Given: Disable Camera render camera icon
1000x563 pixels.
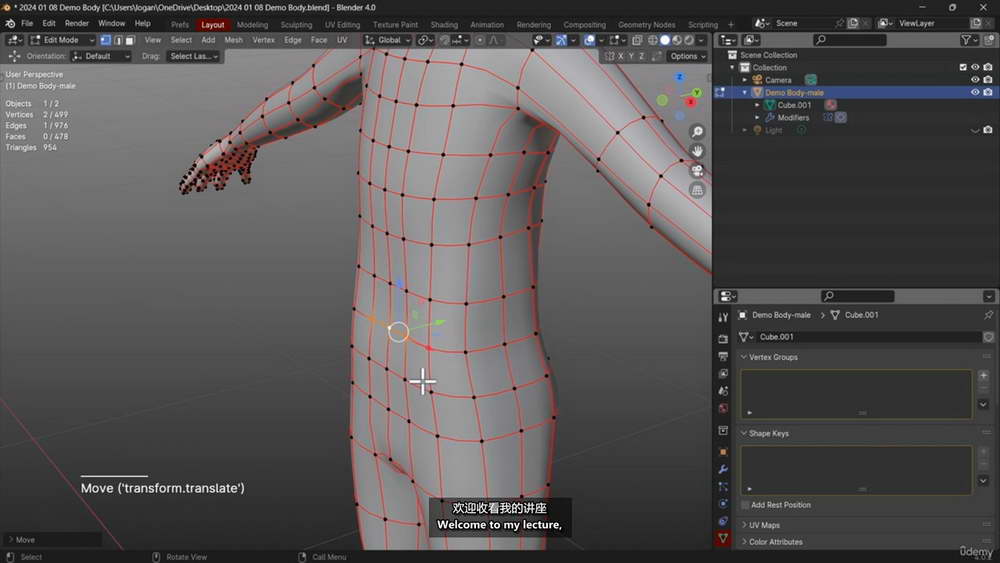Looking at the screenshot, I should coord(987,80).
